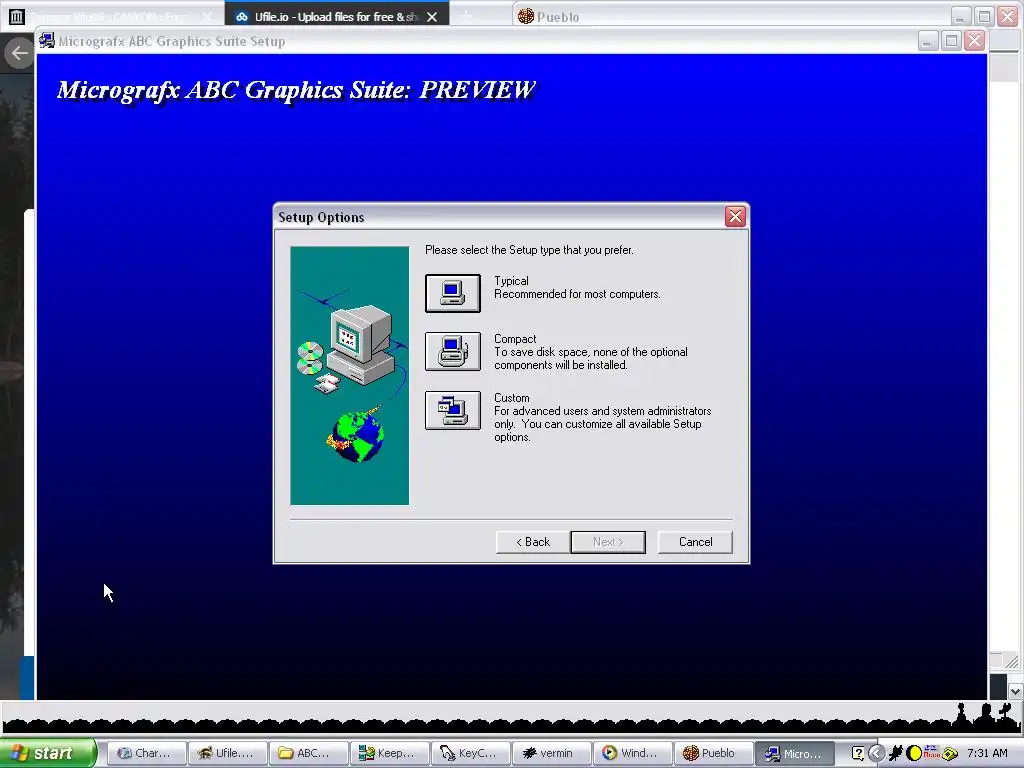The width and height of the screenshot is (1024, 768).
Task: Click the 'Custom' option label
Action: [512, 398]
